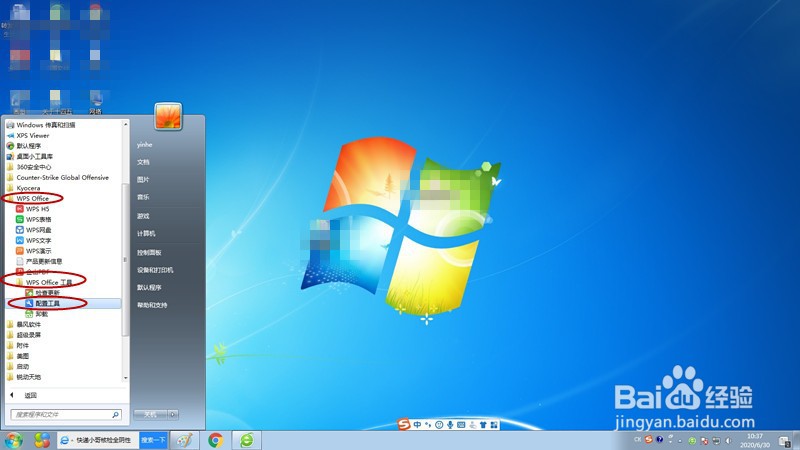Image resolution: width=800 pixels, height=450 pixels.
Task: Toggle punctuation mode on Sogou bar
Action: click(x=428, y=424)
